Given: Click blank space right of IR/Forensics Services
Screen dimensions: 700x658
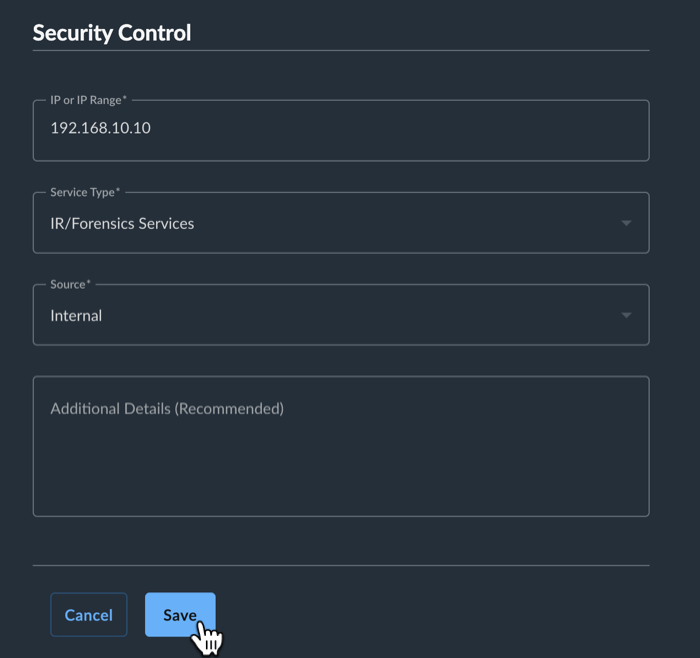Looking at the screenshot, I should pyautogui.click(x=402, y=223).
